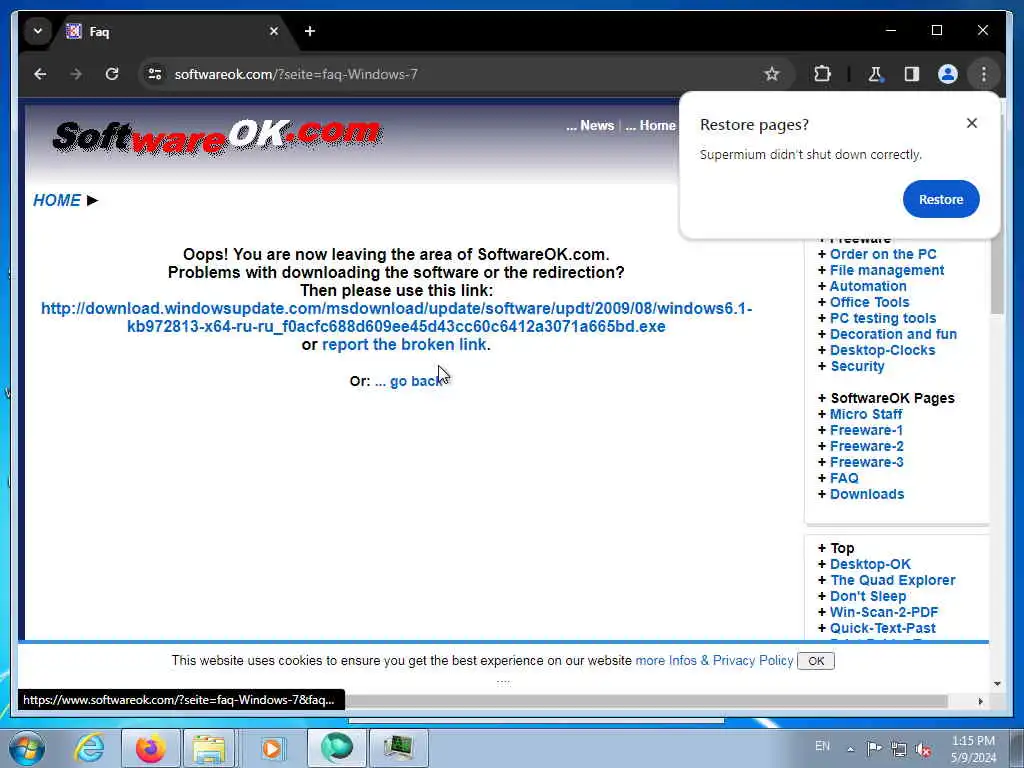Open a new tab with plus button
Image resolution: width=1024 pixels, height=768 pixels.
click(x=310, y=31)
